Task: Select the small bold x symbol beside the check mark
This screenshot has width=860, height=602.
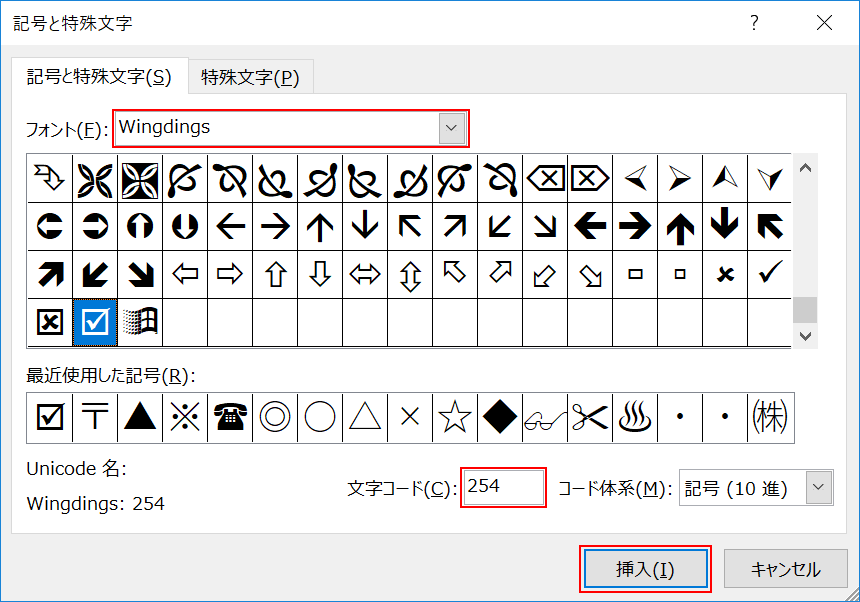Action: [725, 274]
